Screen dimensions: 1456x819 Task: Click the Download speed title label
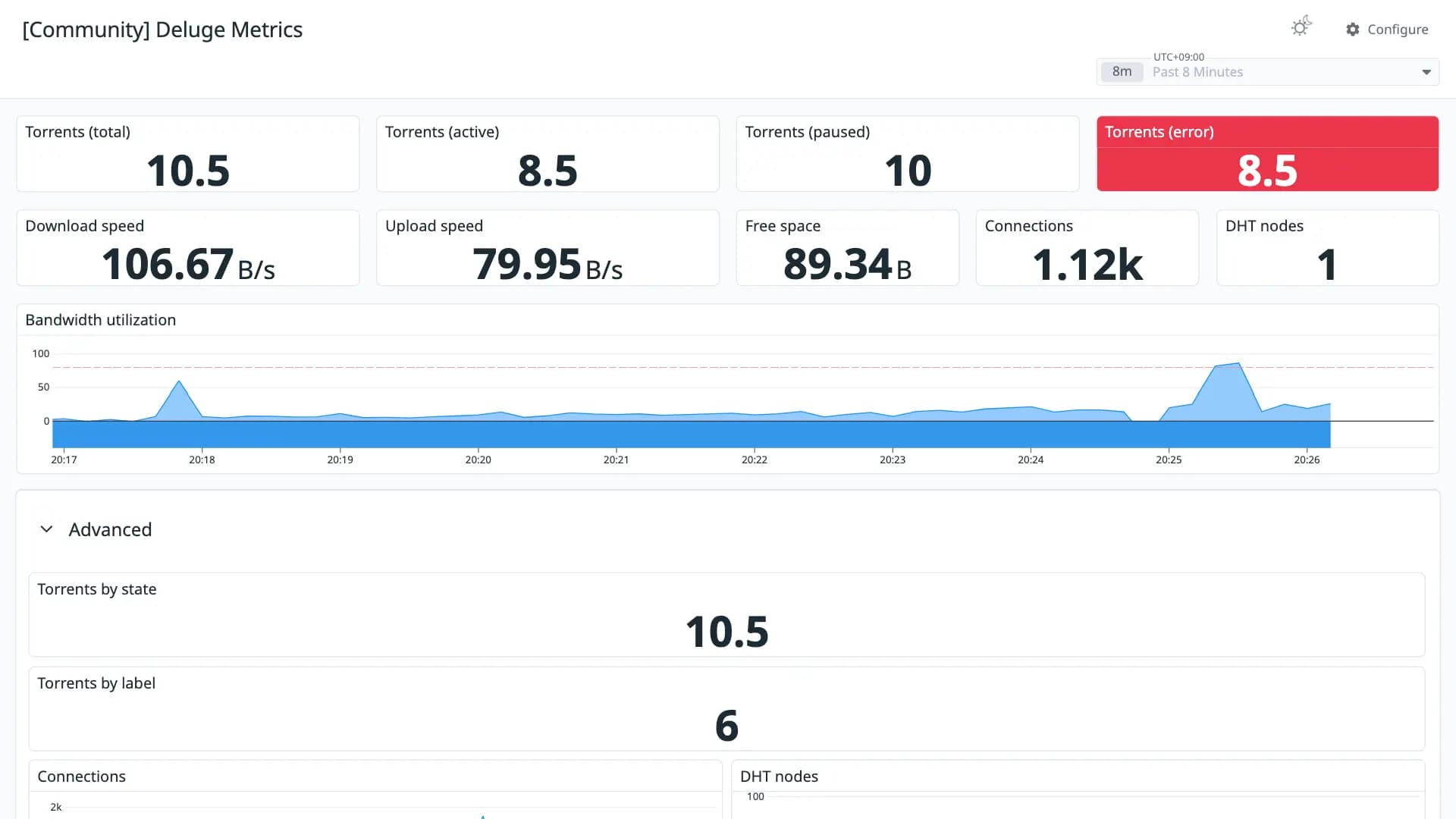click(85, 226)
